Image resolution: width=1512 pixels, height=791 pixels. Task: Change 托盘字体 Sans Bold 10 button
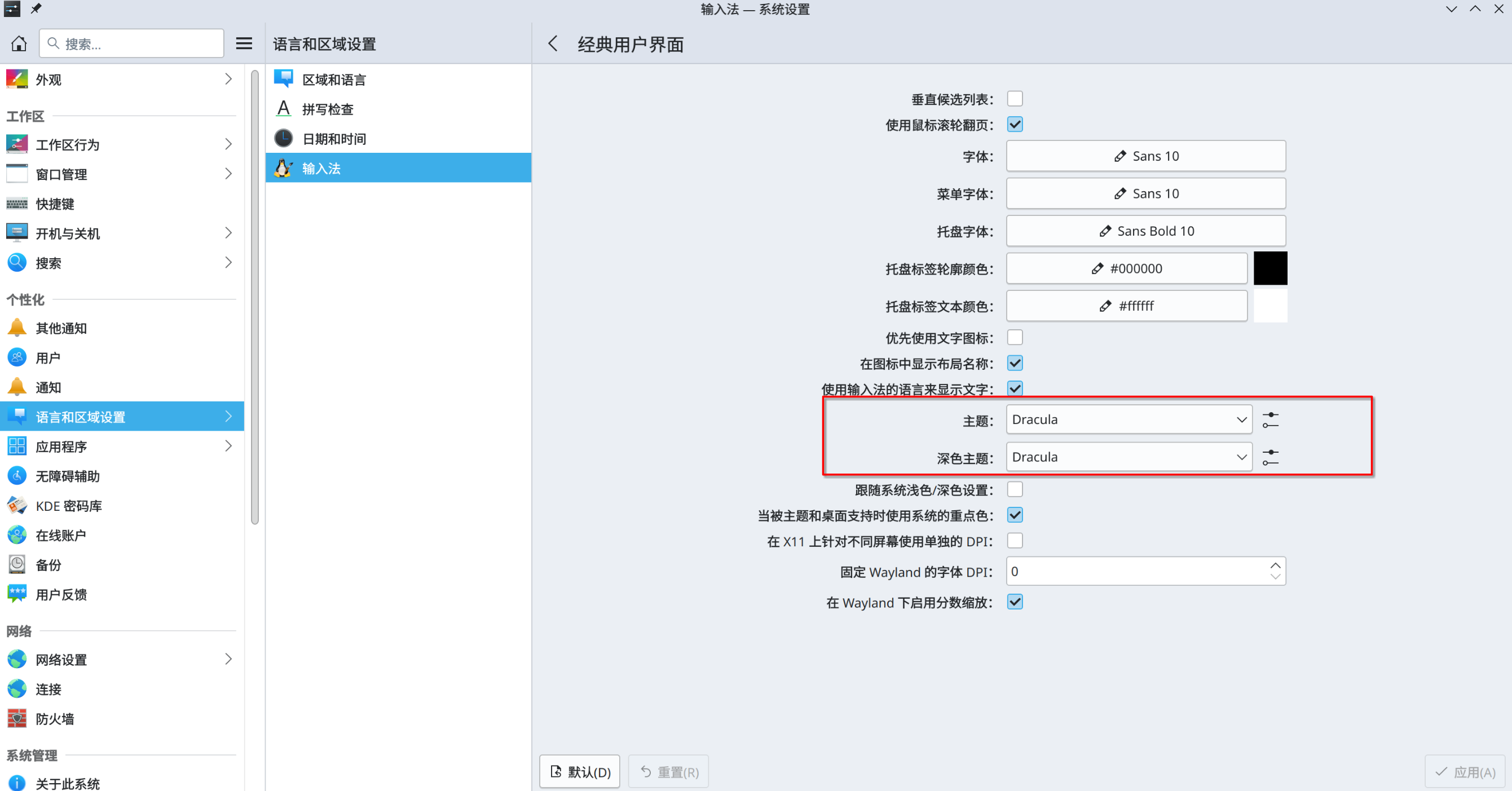pyautogui.click(x=1146, y=231)
